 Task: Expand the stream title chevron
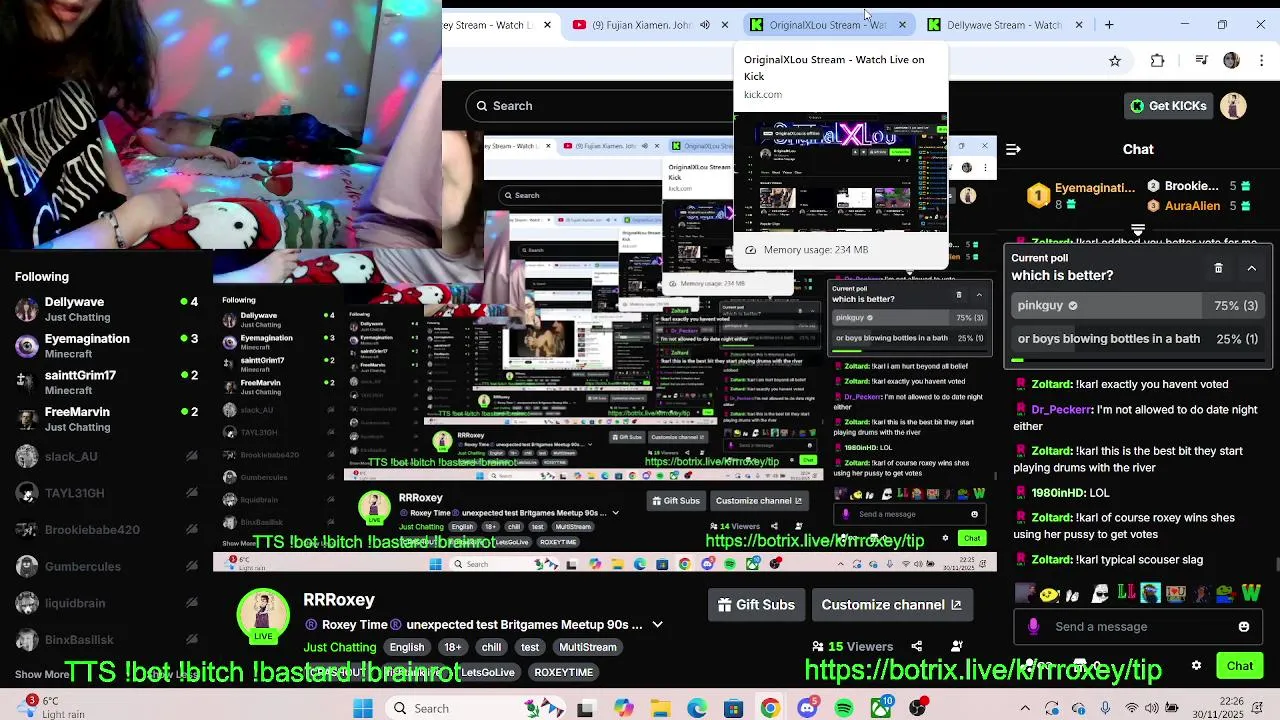pos(657,625)
